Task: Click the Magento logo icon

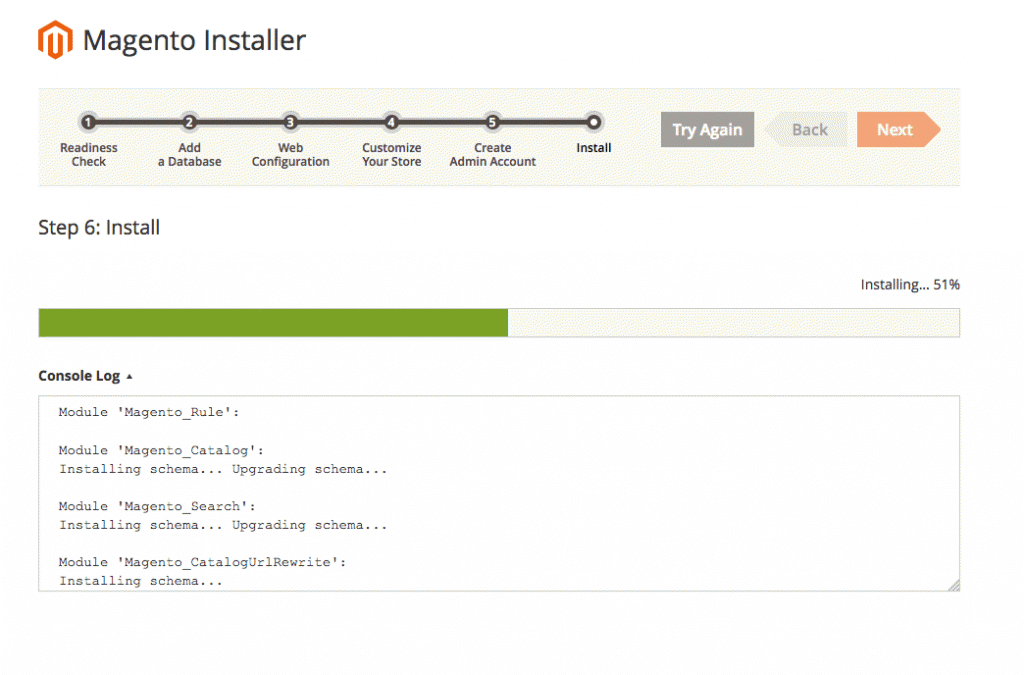Action: pos(55,40)
